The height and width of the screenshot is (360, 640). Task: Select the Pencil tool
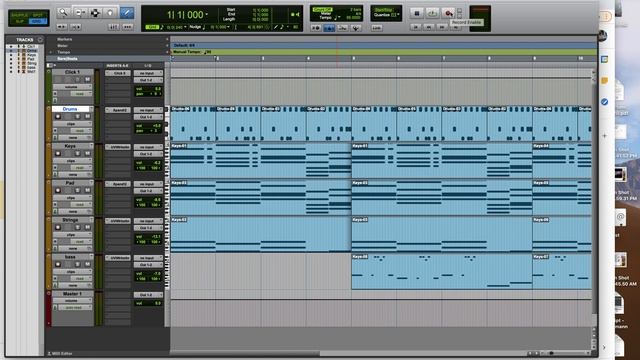[x=127, y=13]
